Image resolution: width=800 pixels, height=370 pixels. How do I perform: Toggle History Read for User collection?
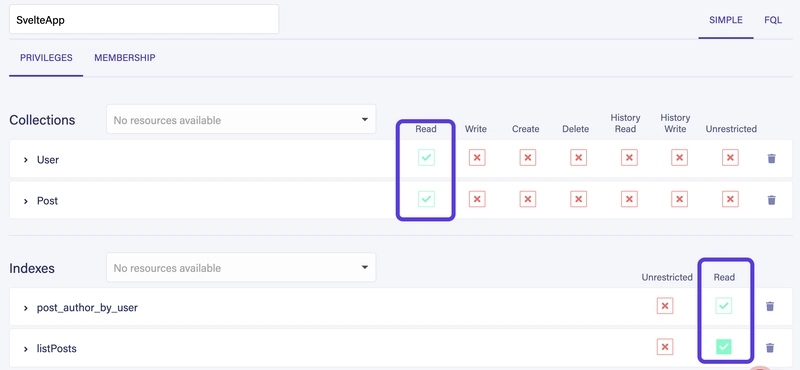coord(629,158)
